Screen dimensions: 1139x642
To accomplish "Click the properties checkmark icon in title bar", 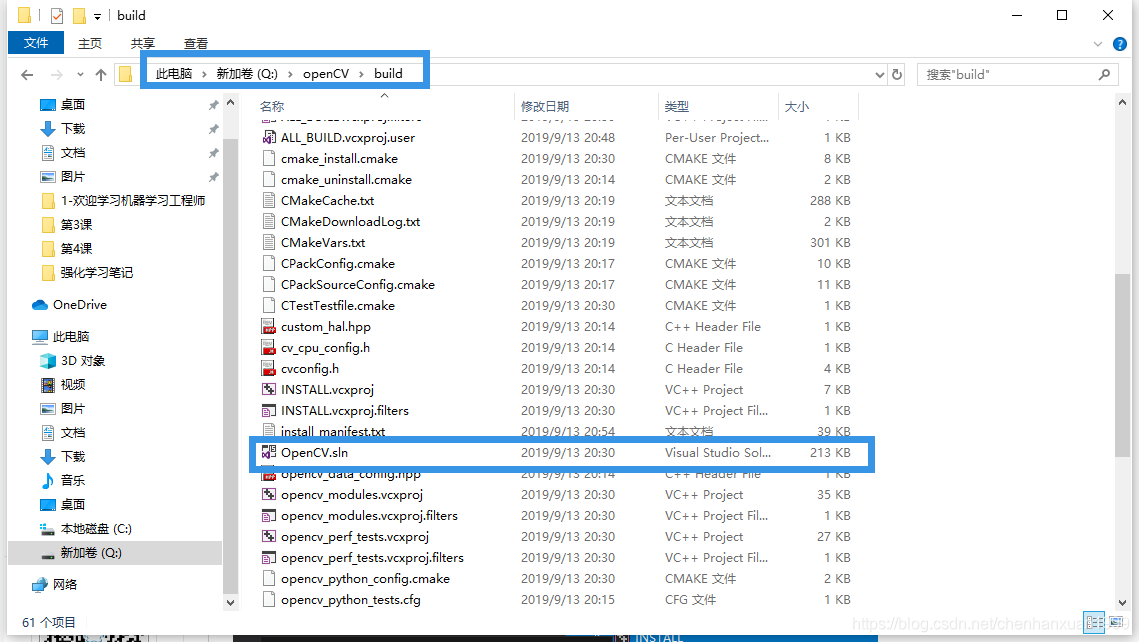I will coord(57,15).
